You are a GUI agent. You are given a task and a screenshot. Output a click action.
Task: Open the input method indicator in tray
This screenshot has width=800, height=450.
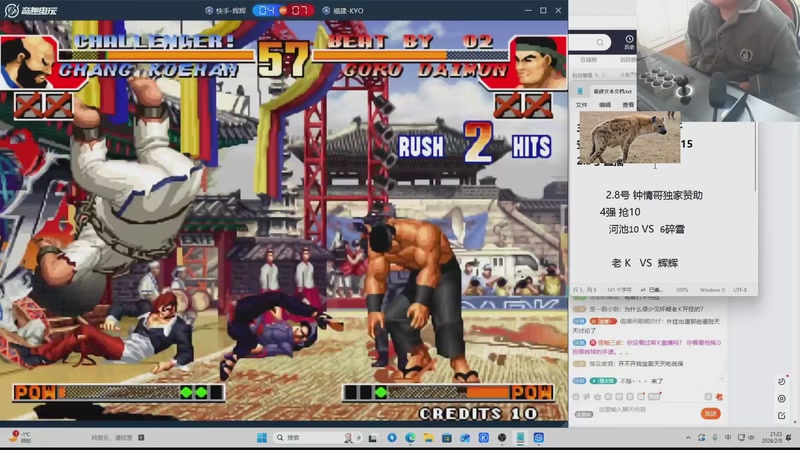[x=728, y=438]
